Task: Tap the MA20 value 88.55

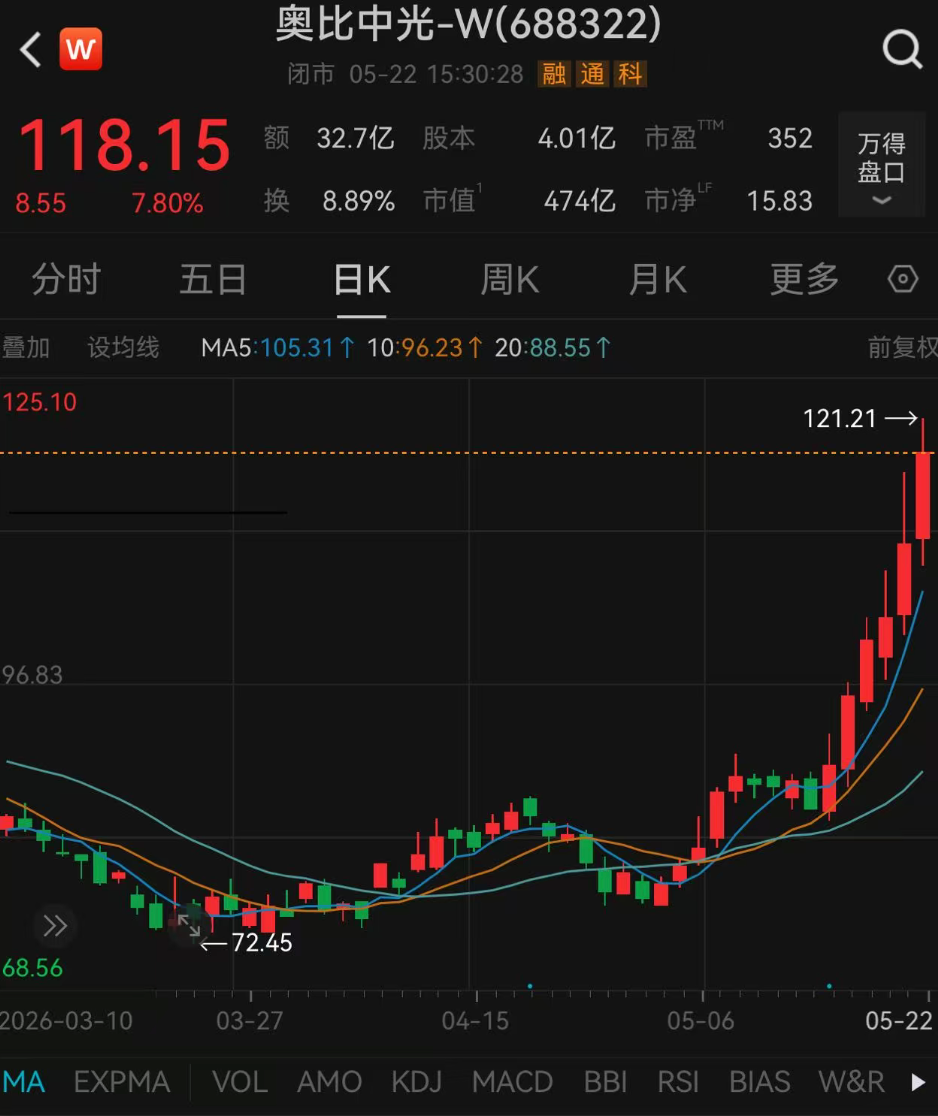Action: [x=561, y=347]
